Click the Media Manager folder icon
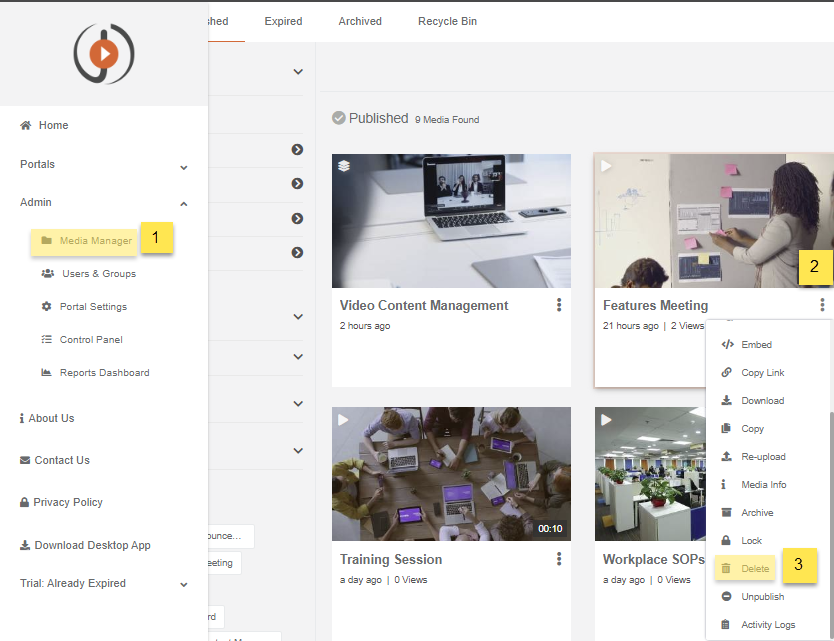834x641 pixels. [x=46, y=241]
